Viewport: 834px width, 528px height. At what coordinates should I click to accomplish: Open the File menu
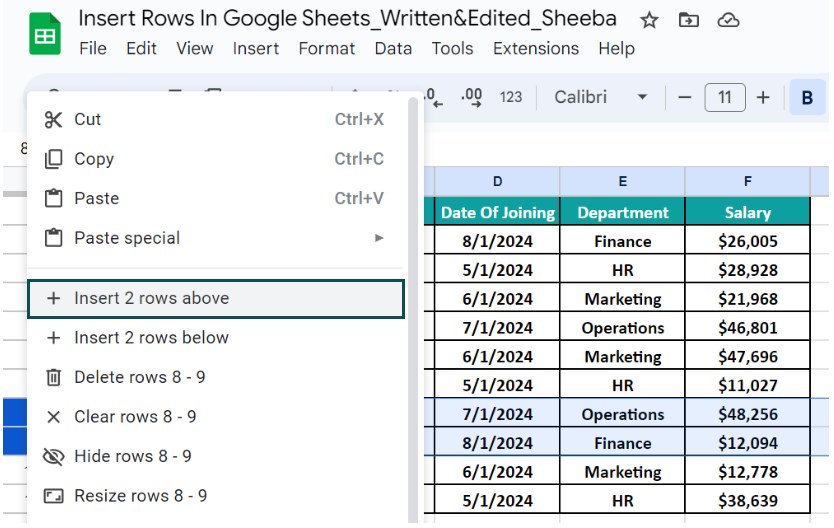93,48
